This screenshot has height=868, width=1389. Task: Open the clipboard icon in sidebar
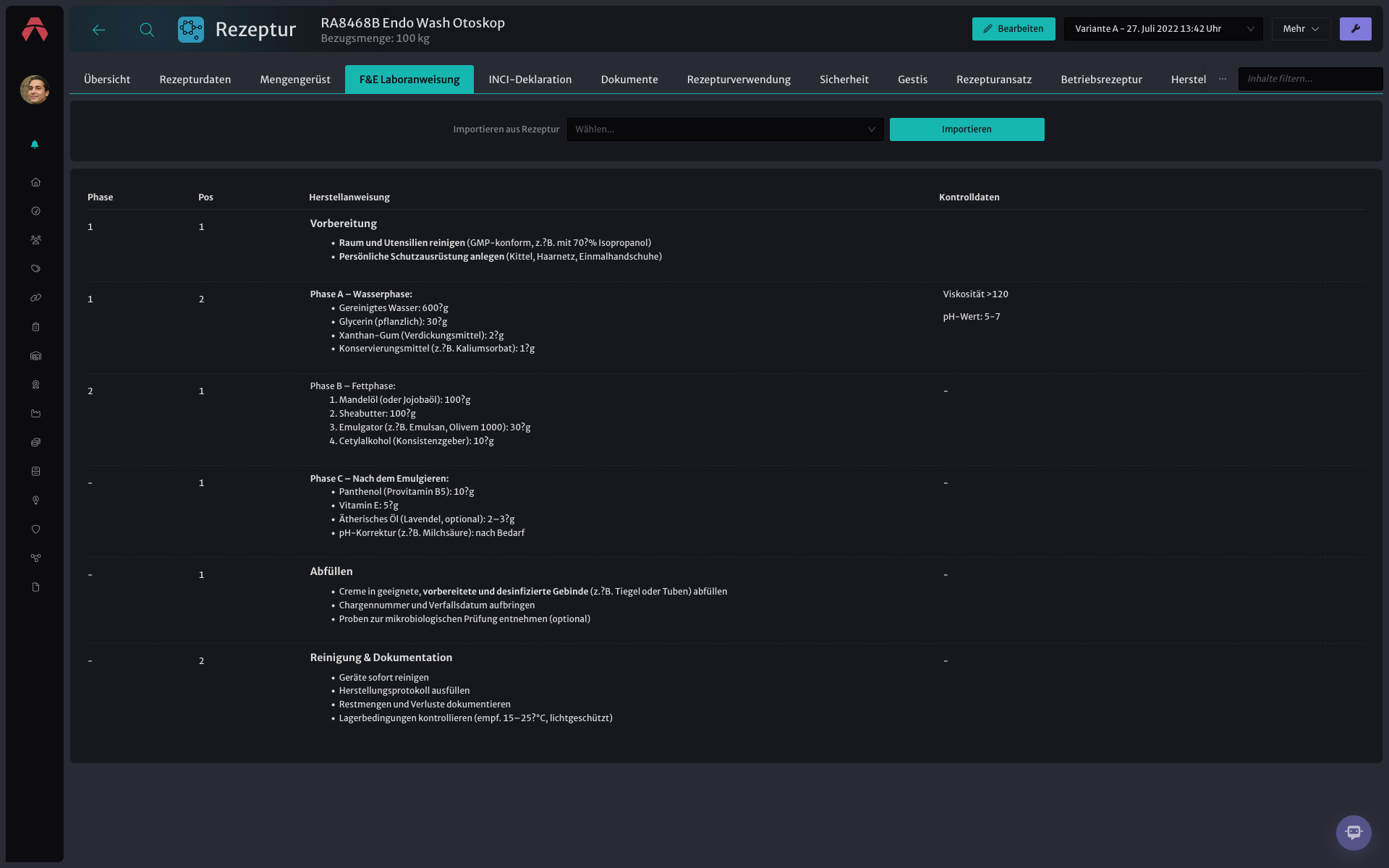click(x=35, y=327)
